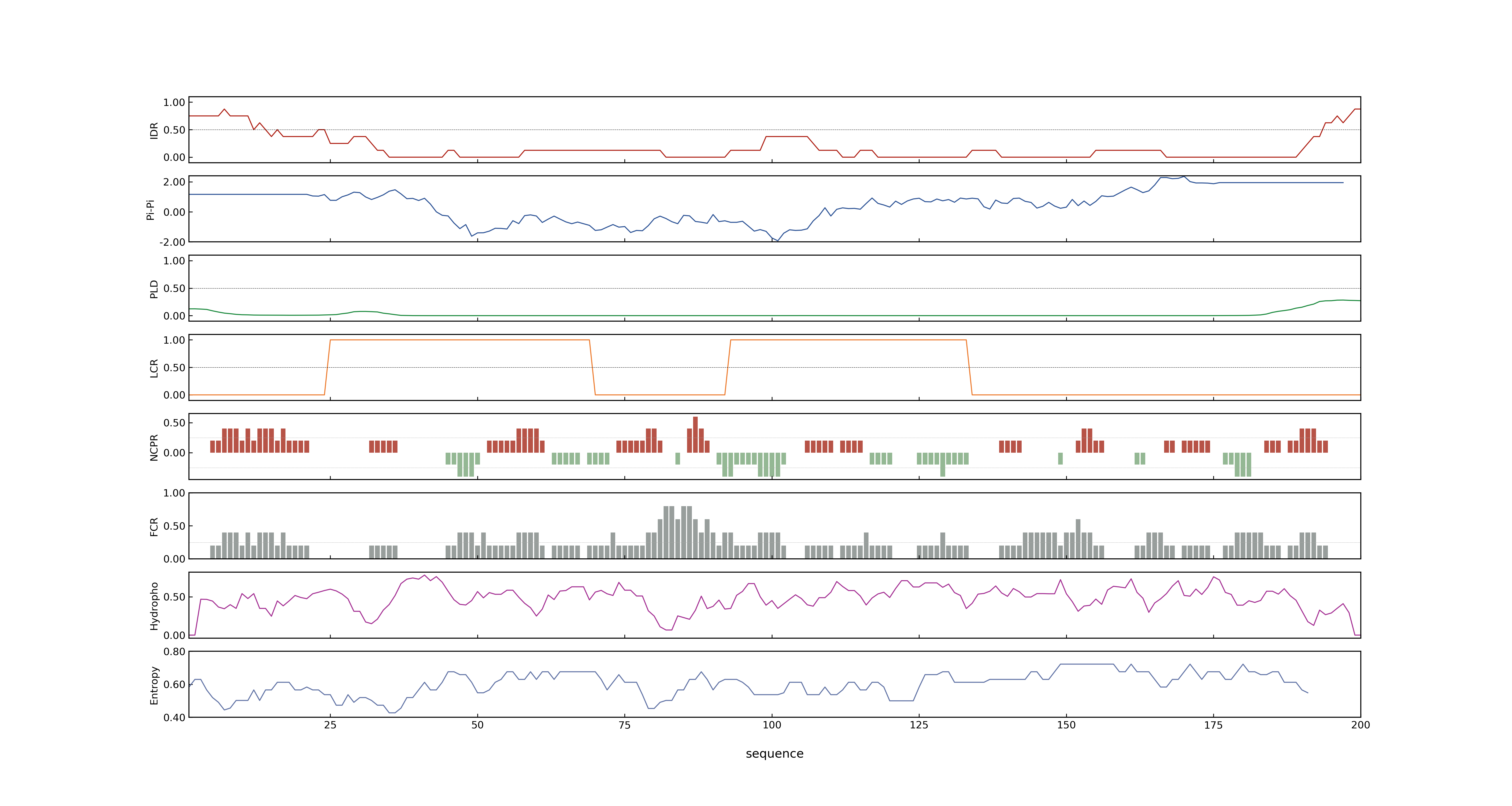The image size is (1512, 806).
Task: Click the 0.50 tick on NCPR axis
Action: click(x=174, y=423)
